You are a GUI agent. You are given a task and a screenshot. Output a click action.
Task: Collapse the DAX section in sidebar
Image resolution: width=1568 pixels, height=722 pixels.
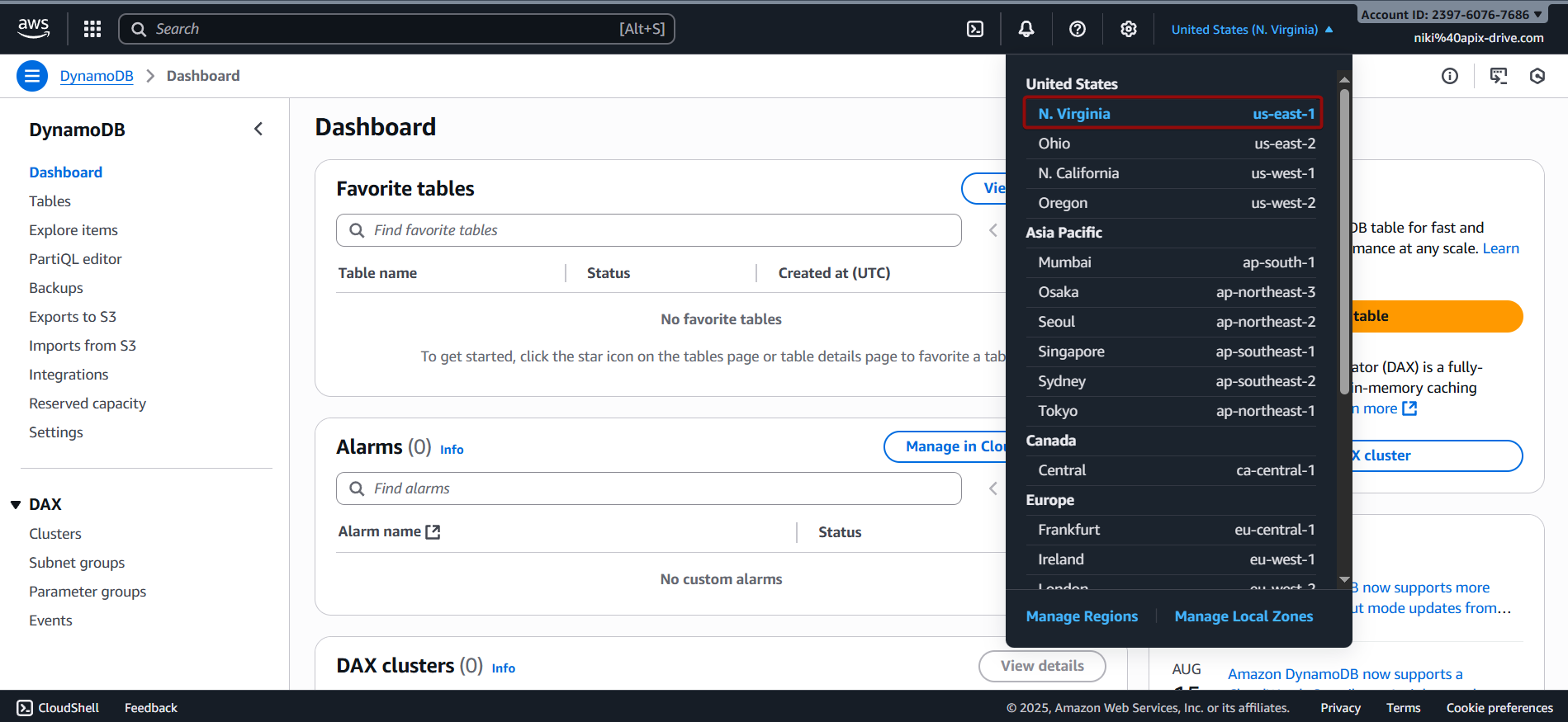click(16, 504)
